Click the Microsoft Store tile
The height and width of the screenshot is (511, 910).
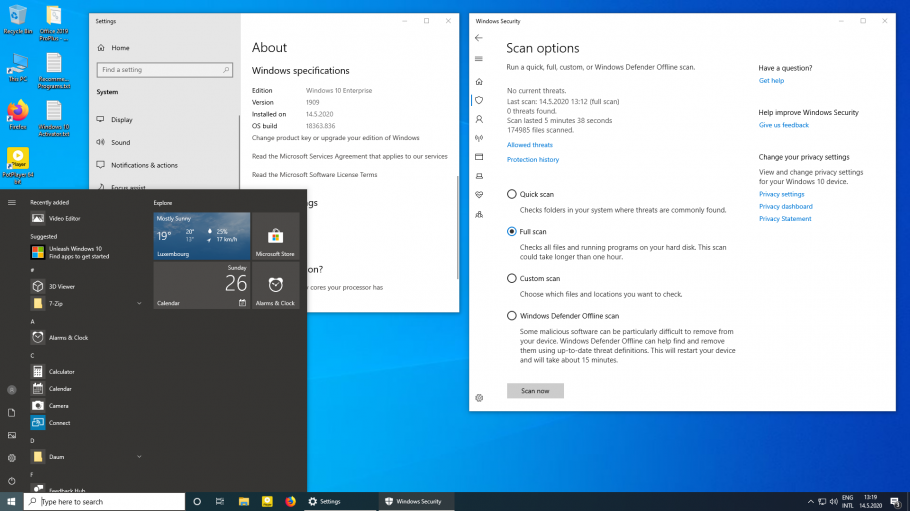(x=275, y=236)
